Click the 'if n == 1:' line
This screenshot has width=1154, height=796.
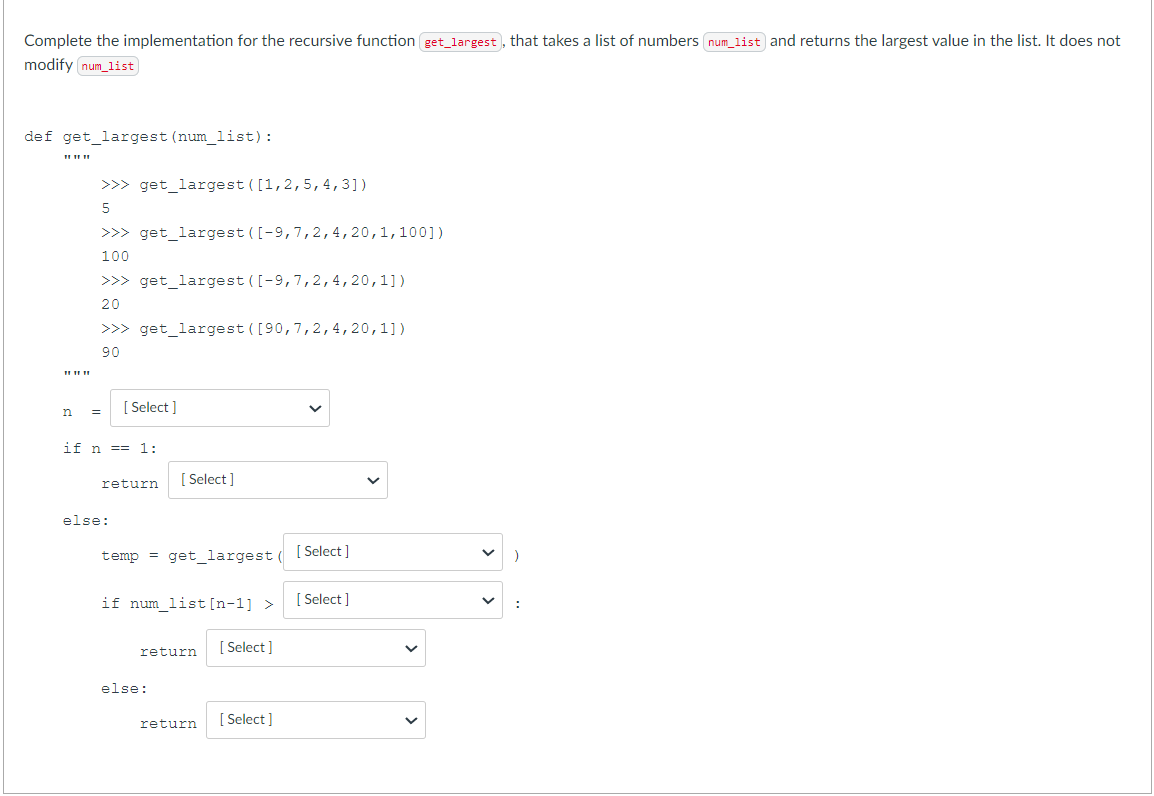coord(110,448)
